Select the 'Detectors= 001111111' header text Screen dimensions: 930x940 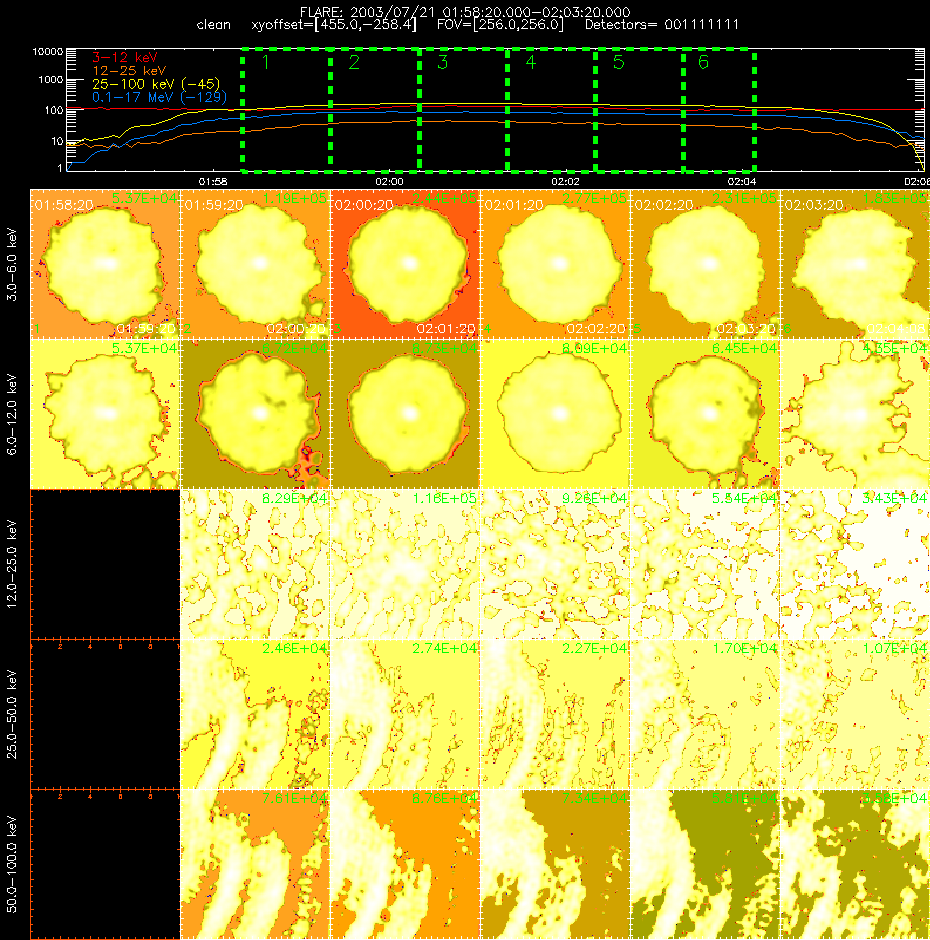[x=661, y=25]
